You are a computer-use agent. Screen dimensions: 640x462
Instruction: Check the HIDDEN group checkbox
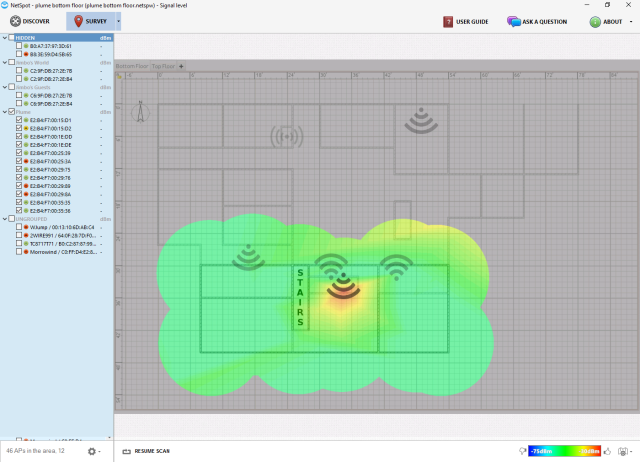pos(11,38)
